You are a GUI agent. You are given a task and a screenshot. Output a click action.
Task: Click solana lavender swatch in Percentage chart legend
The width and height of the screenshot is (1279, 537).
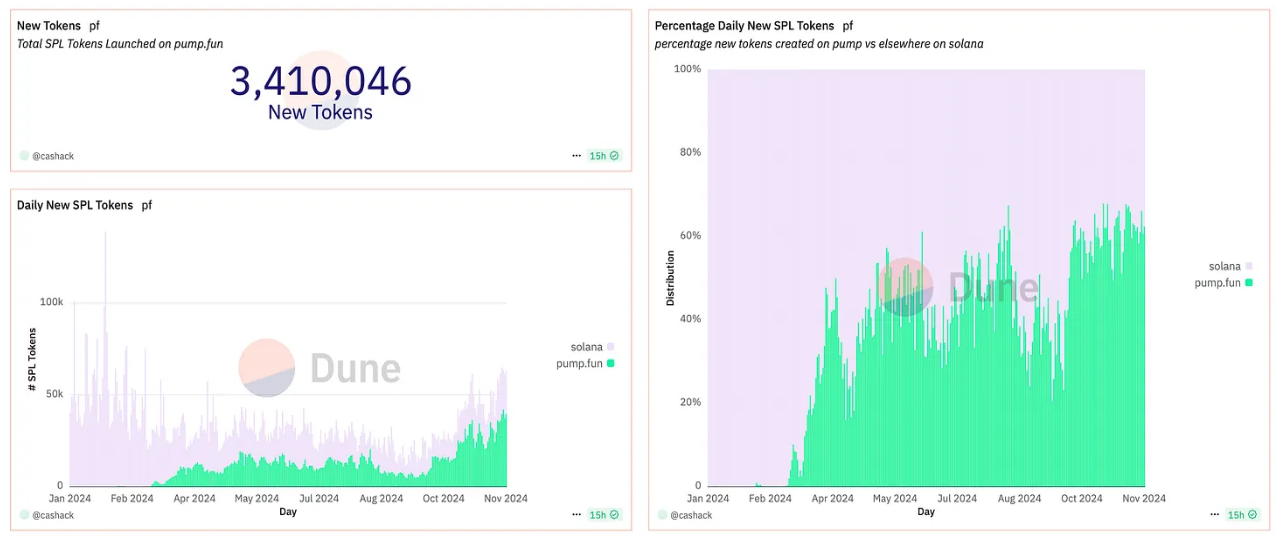click(1248, 266)
